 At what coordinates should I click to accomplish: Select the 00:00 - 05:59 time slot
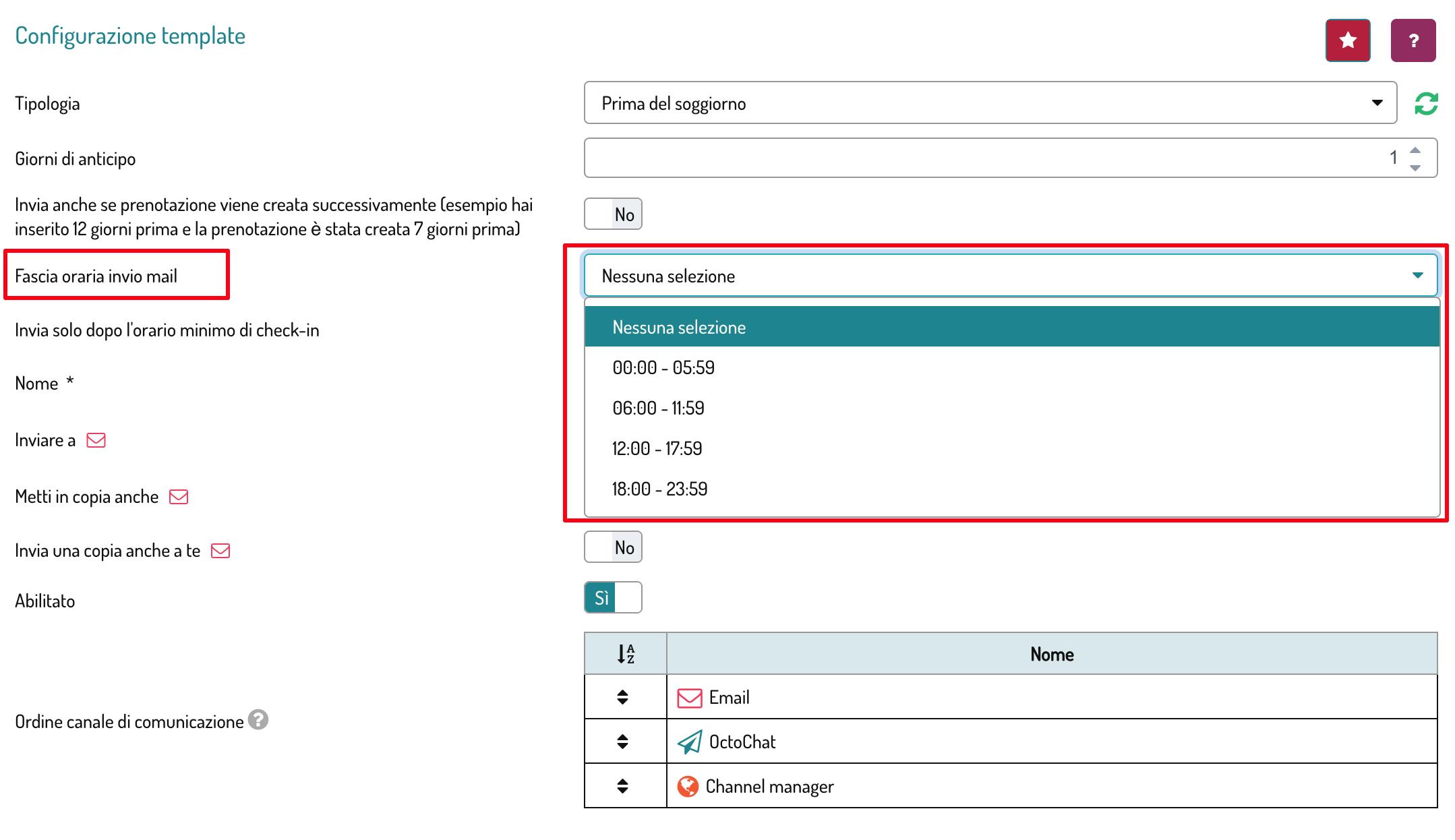coord(663,367)
